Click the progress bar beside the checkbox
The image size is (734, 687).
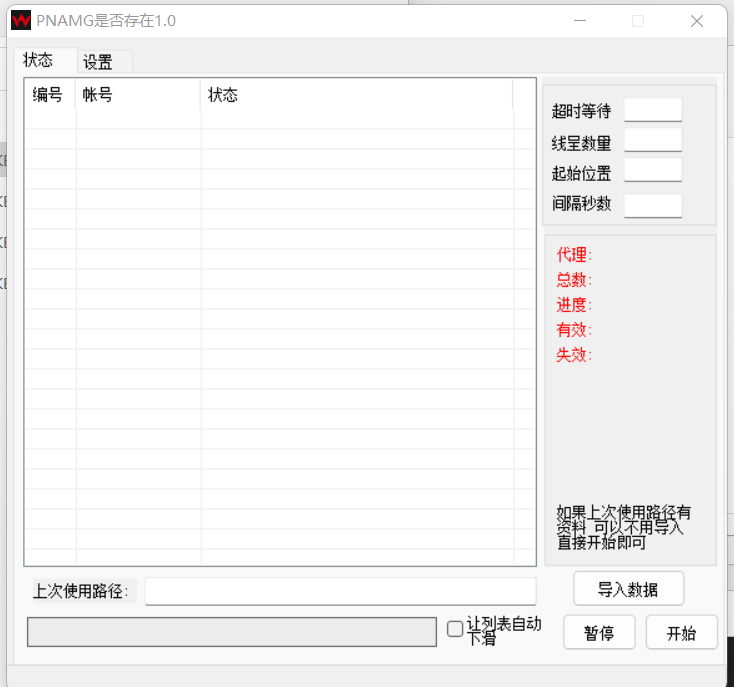coord(231,632)
